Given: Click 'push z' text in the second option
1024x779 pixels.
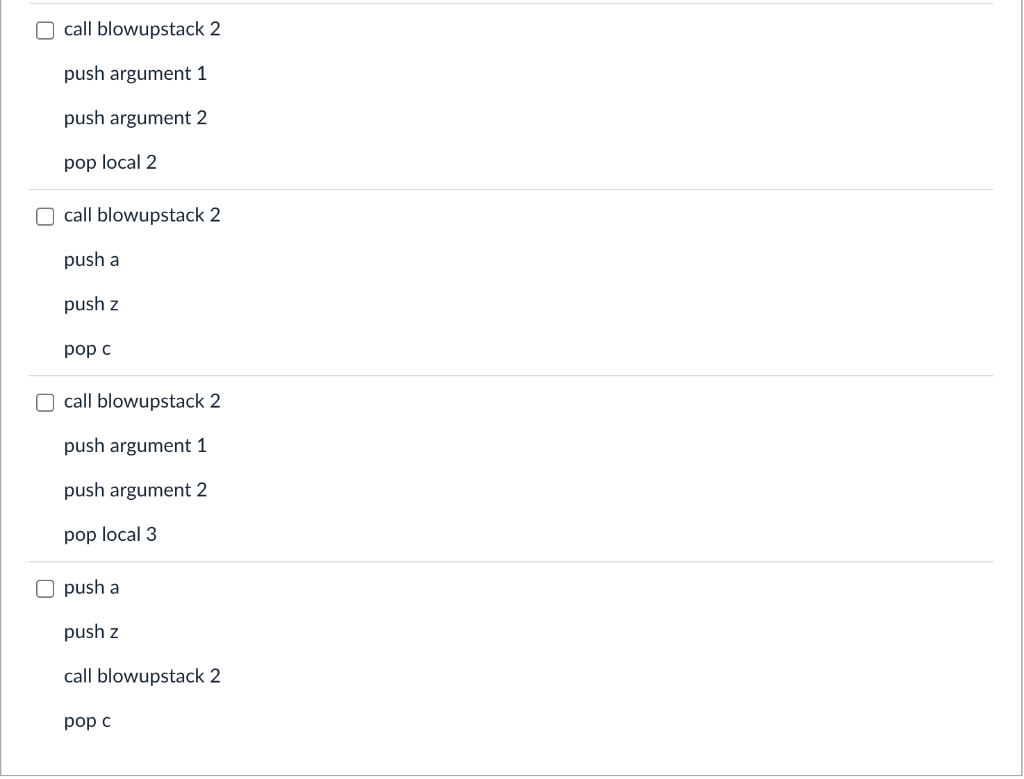Looking at the screenshot, I should click(91, 304).
